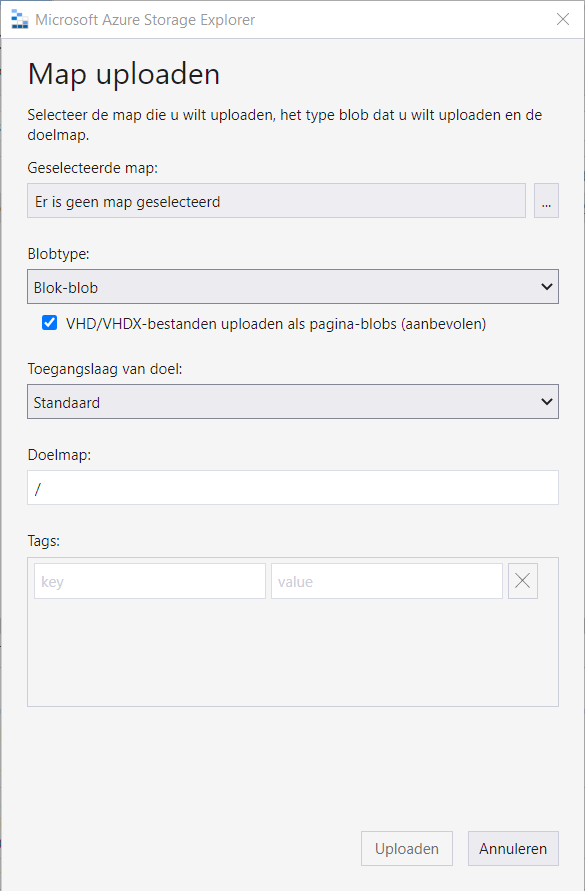Toggle VHD/VHDX pagina-blobs checkbox

tap(49, 323)
